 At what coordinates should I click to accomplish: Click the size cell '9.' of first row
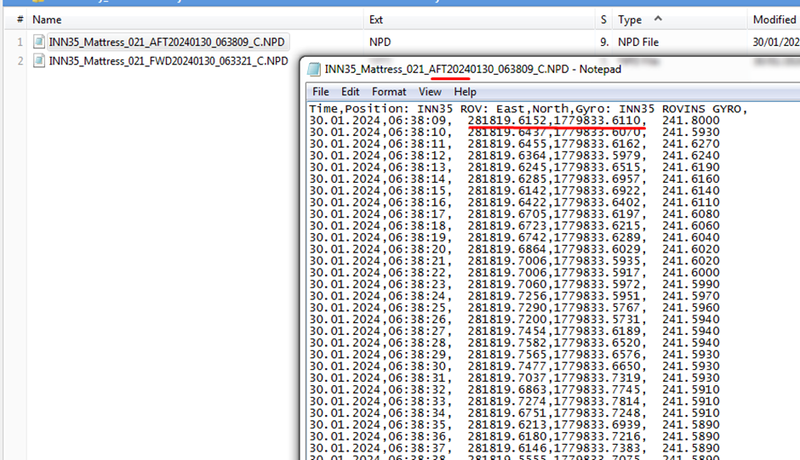[604, 42]
